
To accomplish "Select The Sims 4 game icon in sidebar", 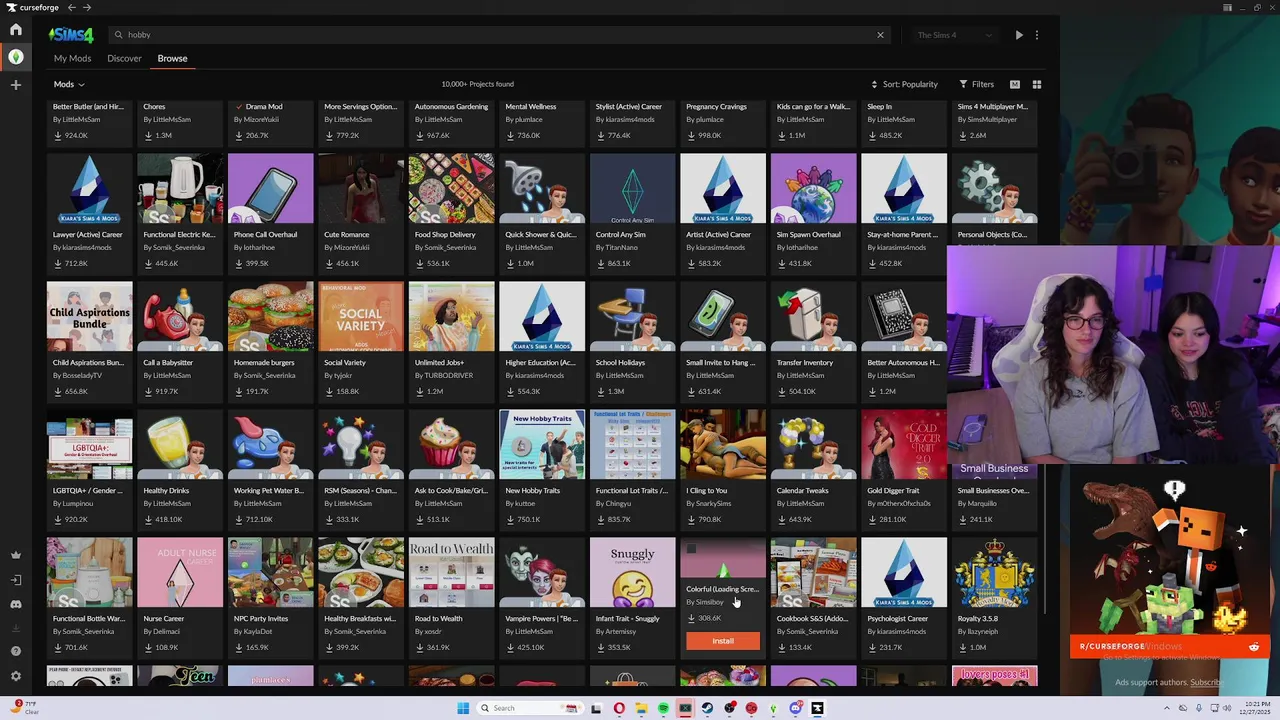I will pos(16,57).
